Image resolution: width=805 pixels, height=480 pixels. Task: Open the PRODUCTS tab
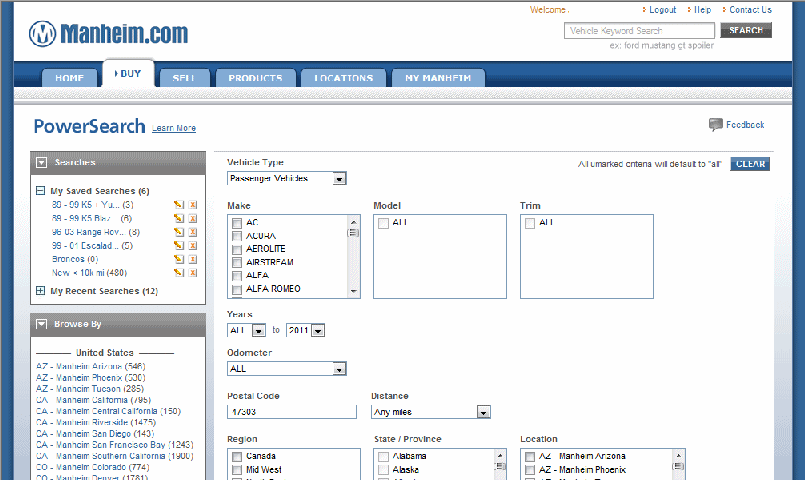[256, 78]
